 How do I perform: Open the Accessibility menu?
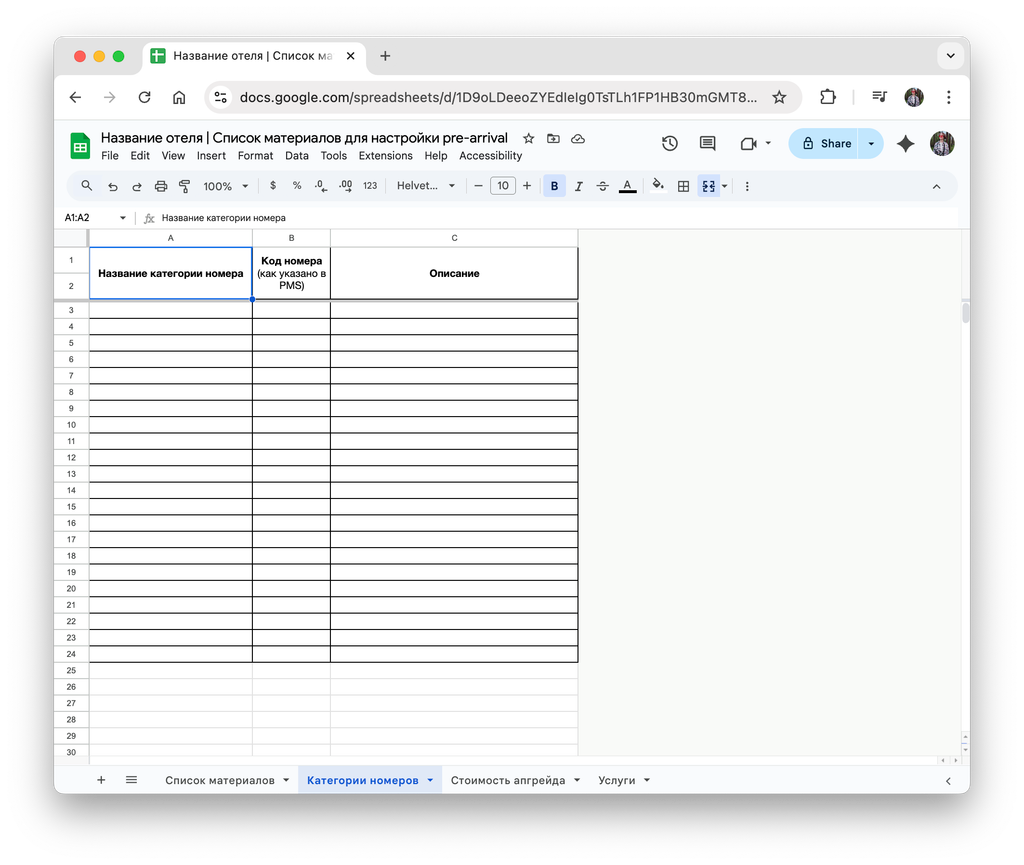point(490,156)
